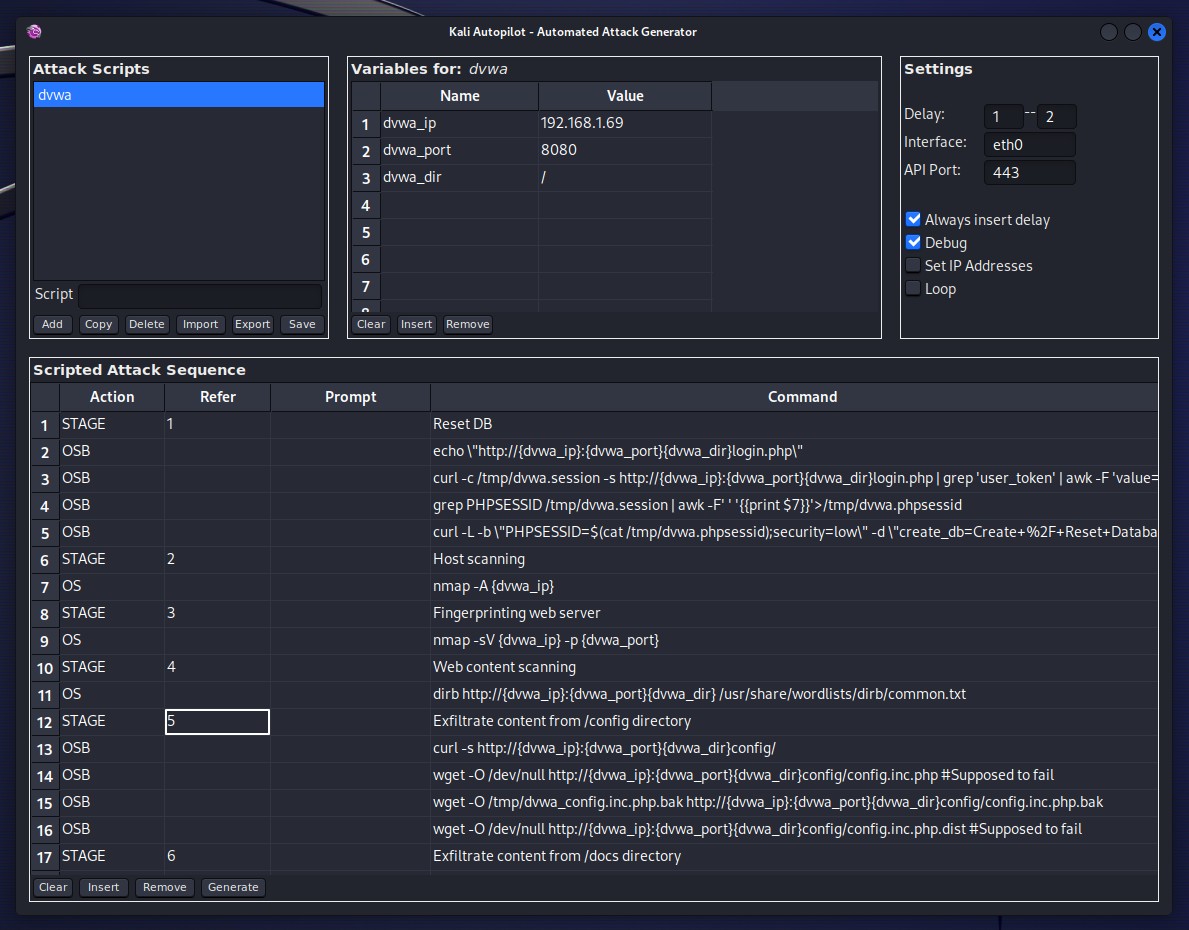Select the dvwa_ip variable name cell
This screenshot has height=930, width=1189.
click(460, 123)
